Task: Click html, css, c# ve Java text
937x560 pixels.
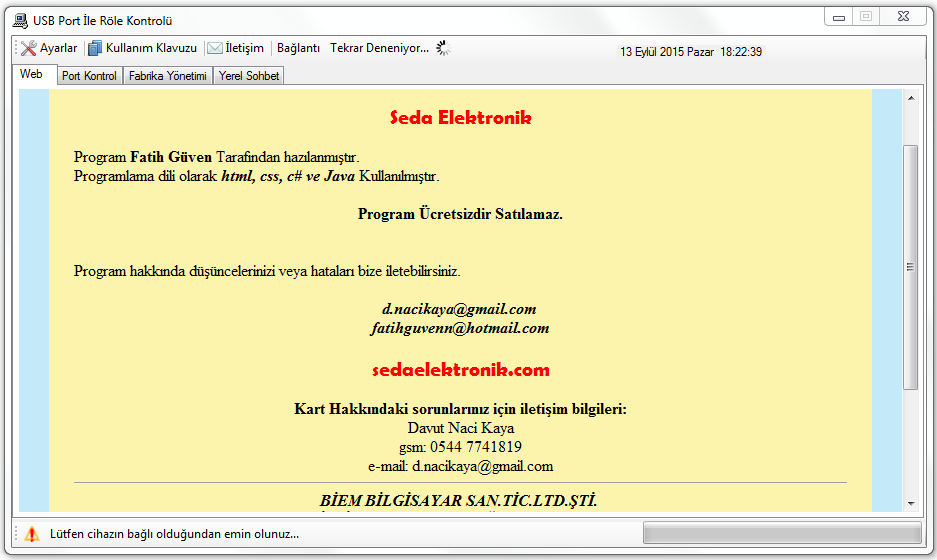Action: pos(288,176)
